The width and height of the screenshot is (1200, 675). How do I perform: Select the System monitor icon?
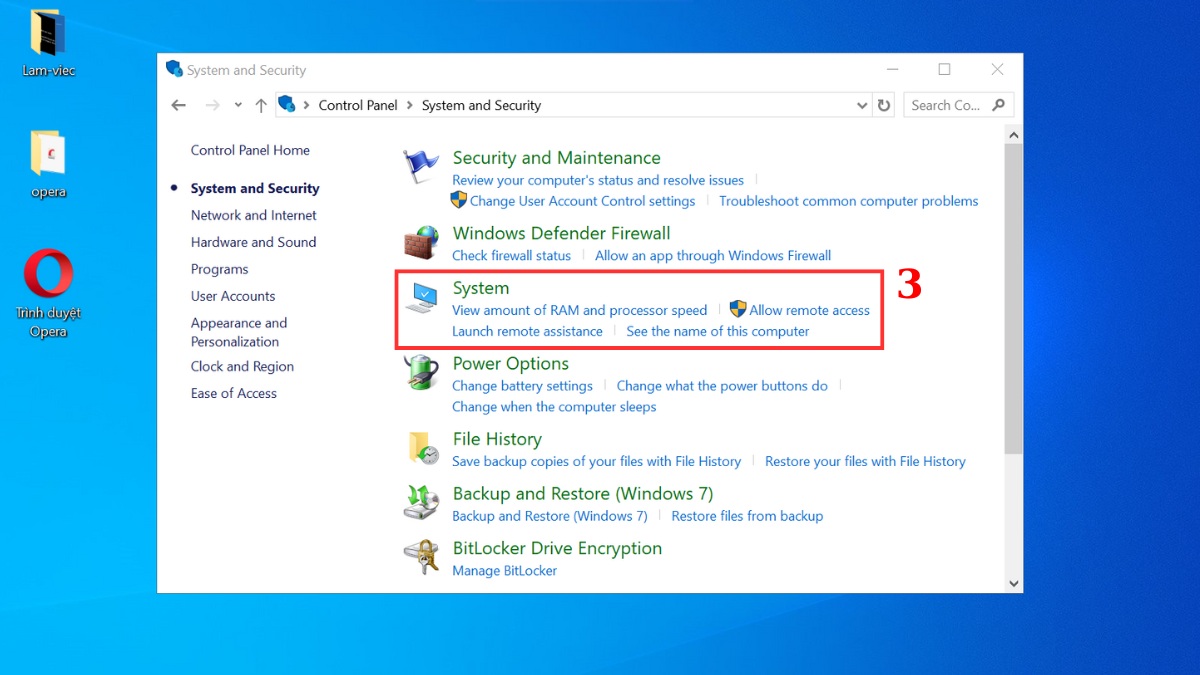click(420, 296)
